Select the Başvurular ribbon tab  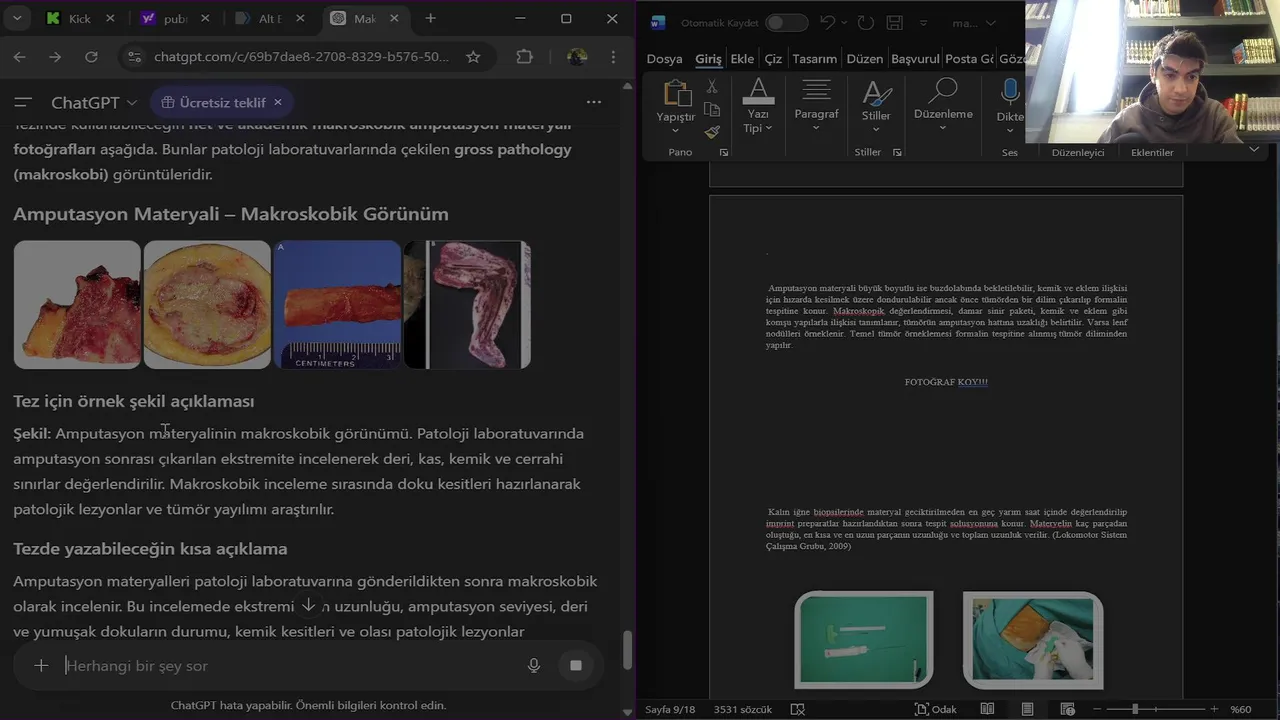pyautogui.click(x=915, y=59)
